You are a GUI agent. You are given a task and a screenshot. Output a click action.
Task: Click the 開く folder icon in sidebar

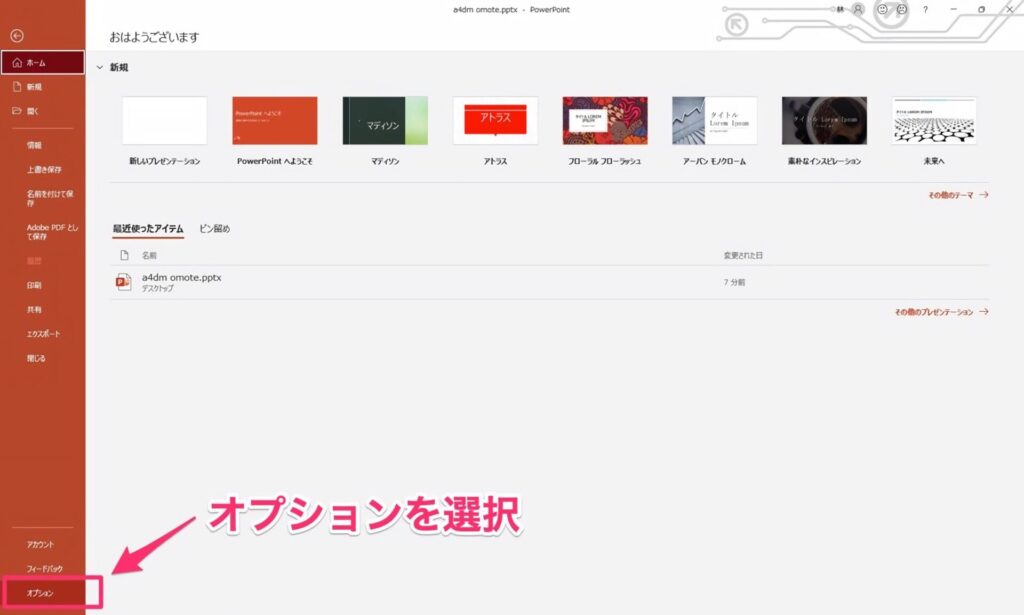[17, 111]
